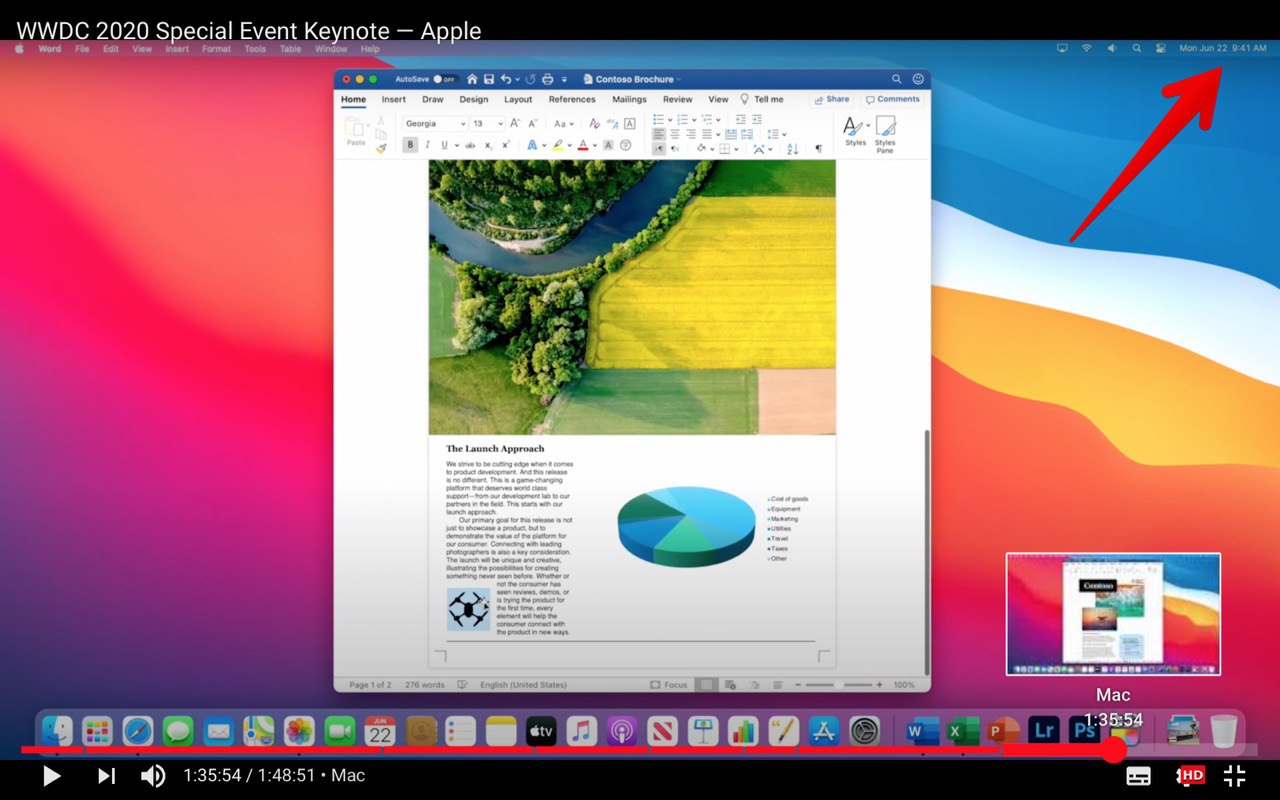Apply Subscript formatting
Screen dimensions: 1280x800
coord(488,145)
